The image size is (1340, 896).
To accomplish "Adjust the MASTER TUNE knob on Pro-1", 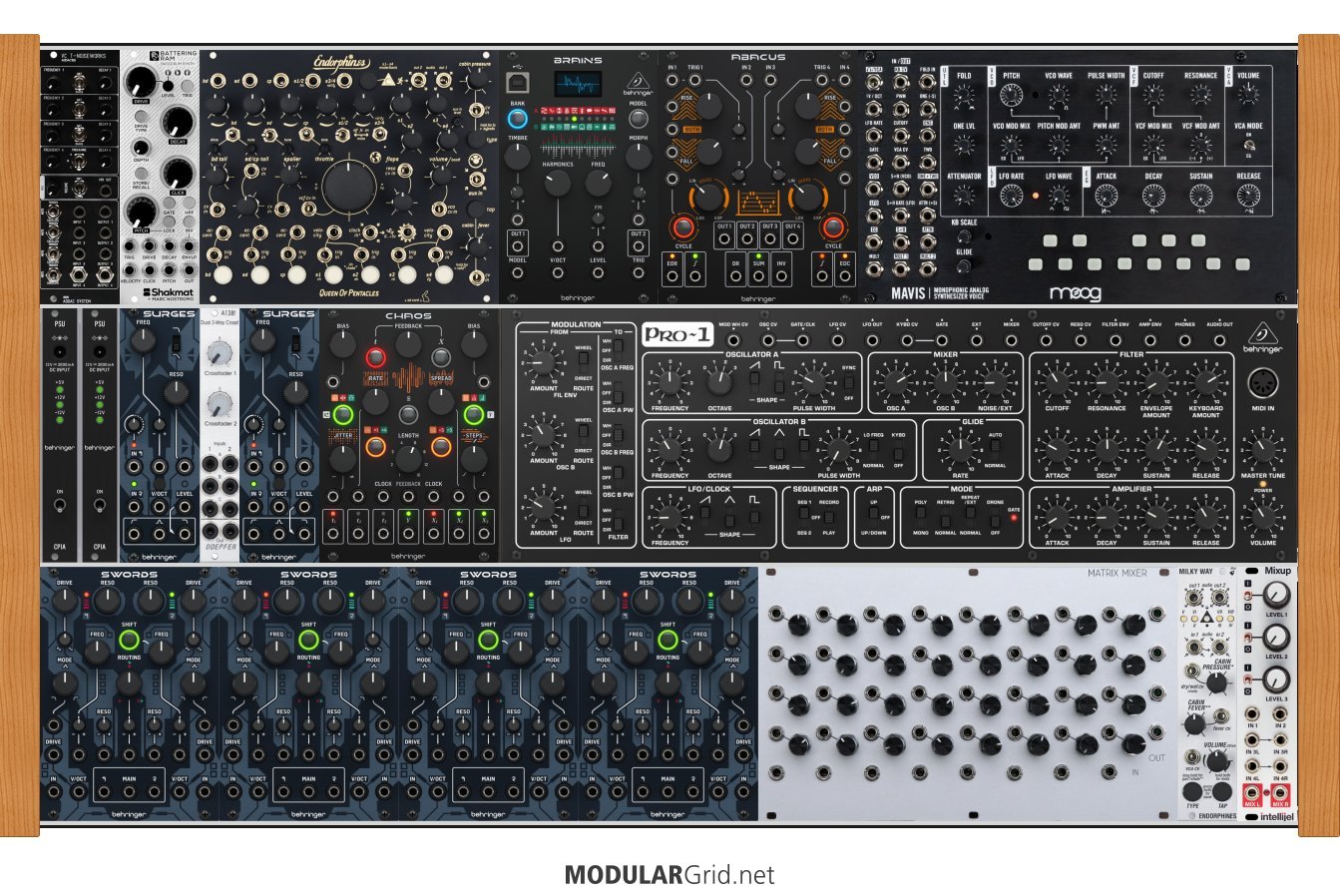I will coord(1262,449).
